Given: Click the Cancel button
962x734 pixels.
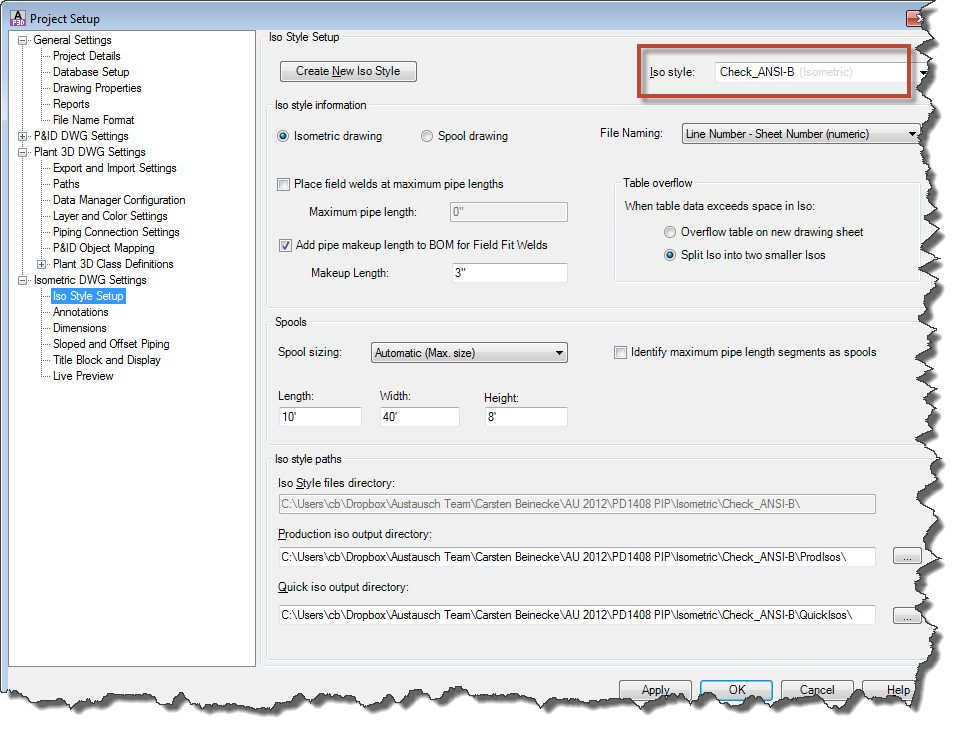Looking at the screenshot, I should coord(817,690).
